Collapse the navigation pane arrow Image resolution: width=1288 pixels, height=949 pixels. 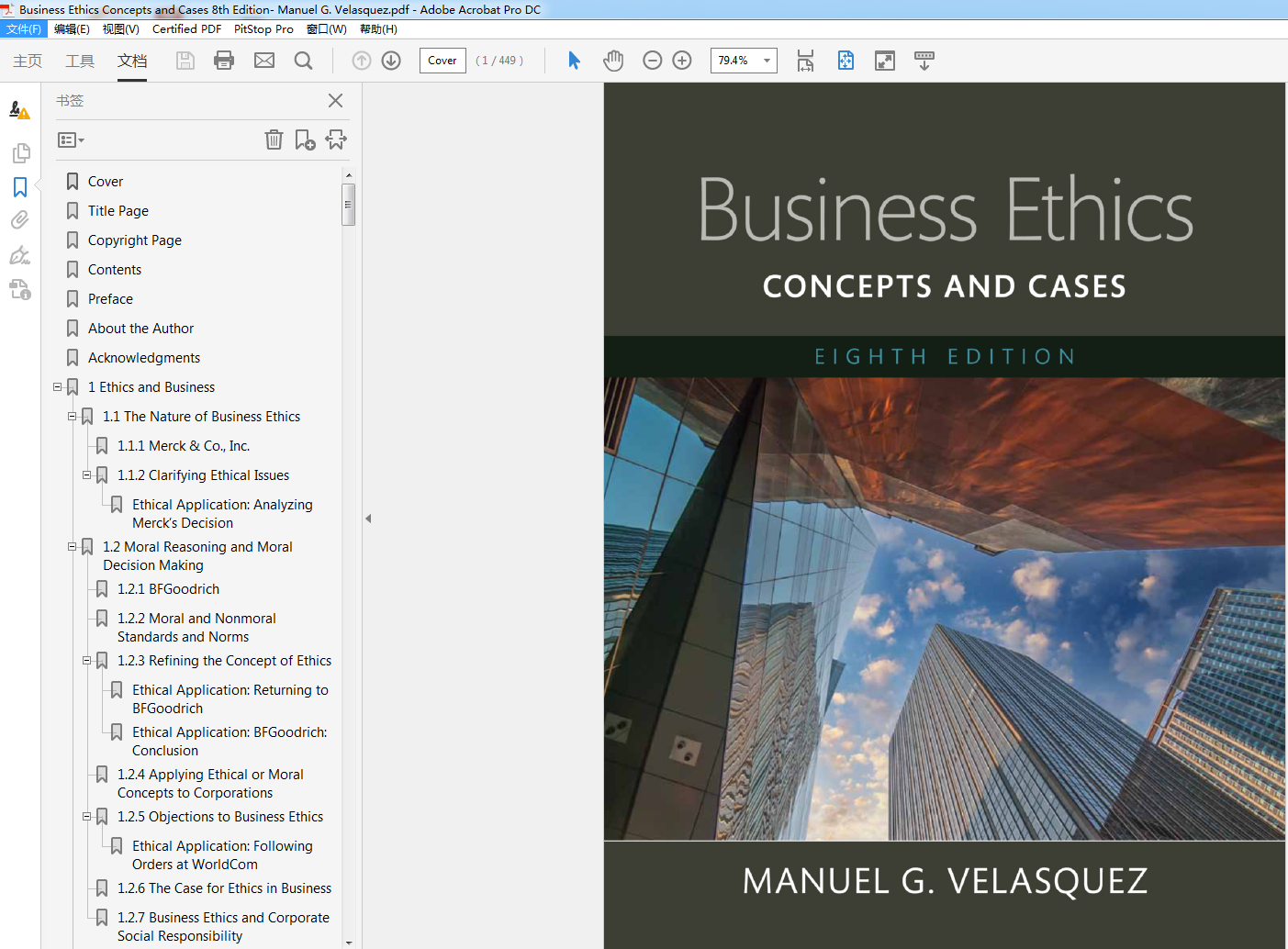tap(368, 519)
